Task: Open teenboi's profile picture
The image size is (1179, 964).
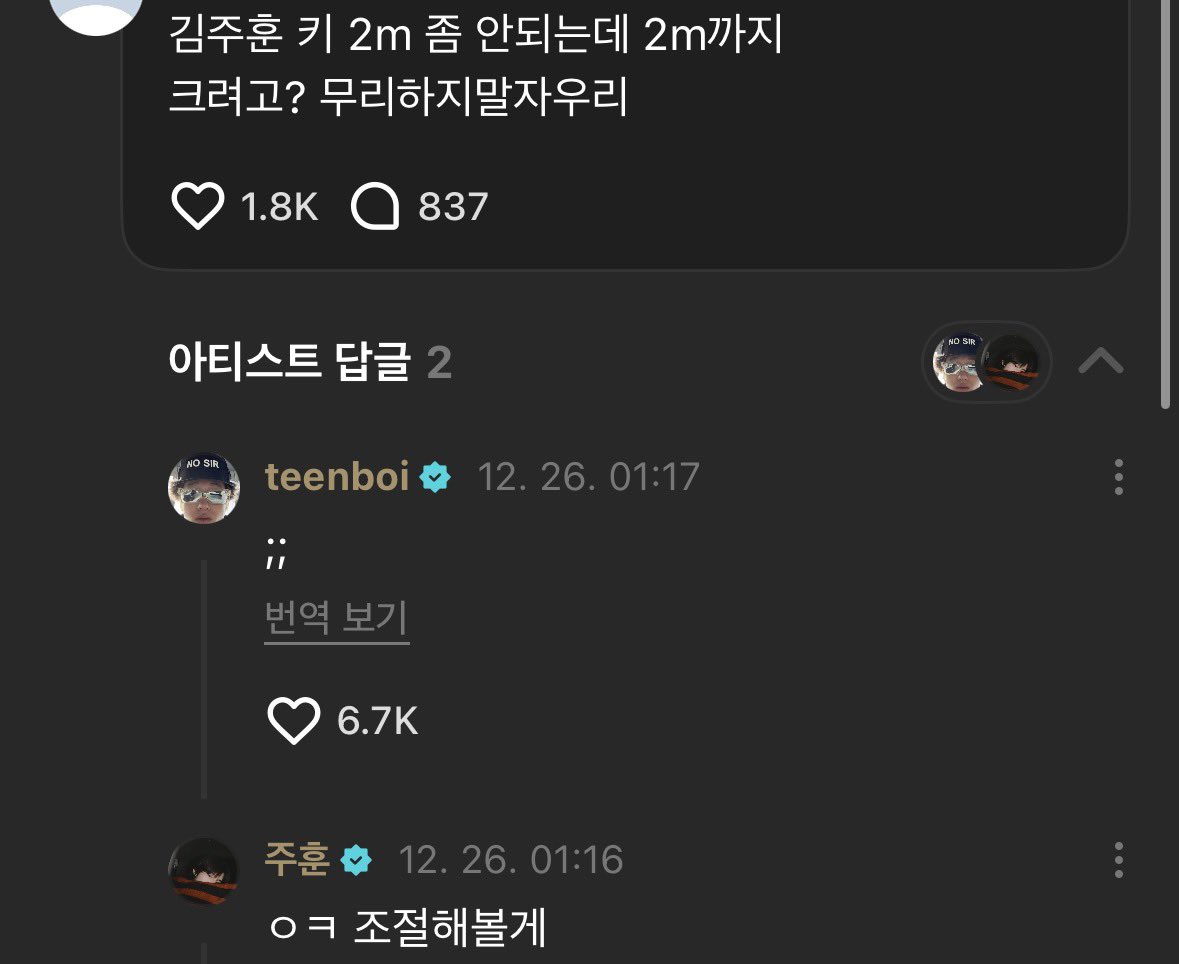Action: [204, 487]
